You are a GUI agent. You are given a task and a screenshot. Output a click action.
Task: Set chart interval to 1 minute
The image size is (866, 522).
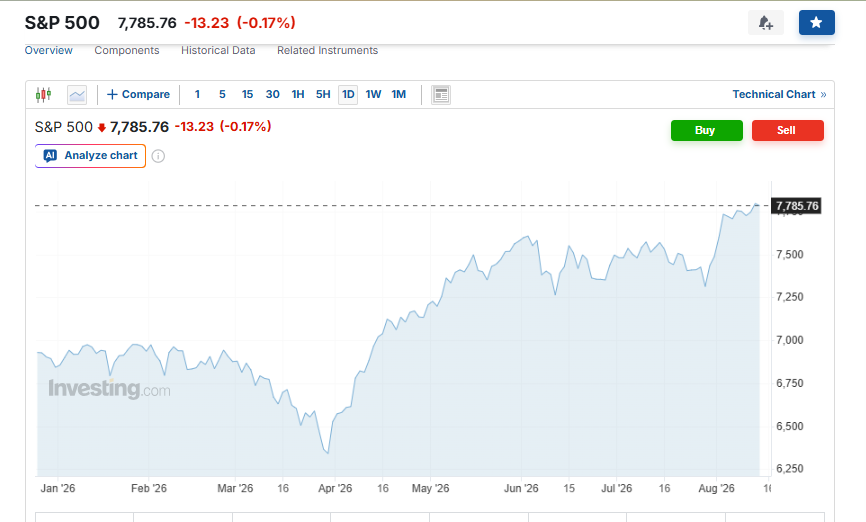[197, 94]
